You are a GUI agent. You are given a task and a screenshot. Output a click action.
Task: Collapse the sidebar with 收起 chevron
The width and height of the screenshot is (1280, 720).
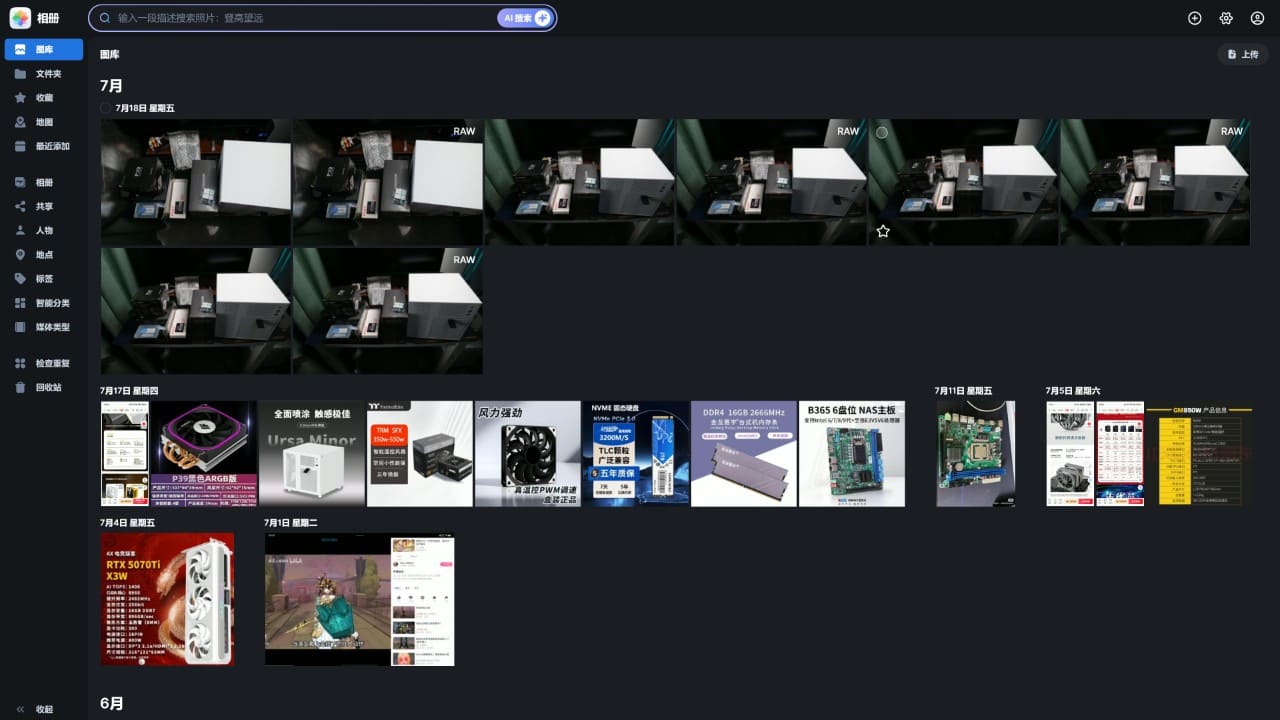coord(21,709)
